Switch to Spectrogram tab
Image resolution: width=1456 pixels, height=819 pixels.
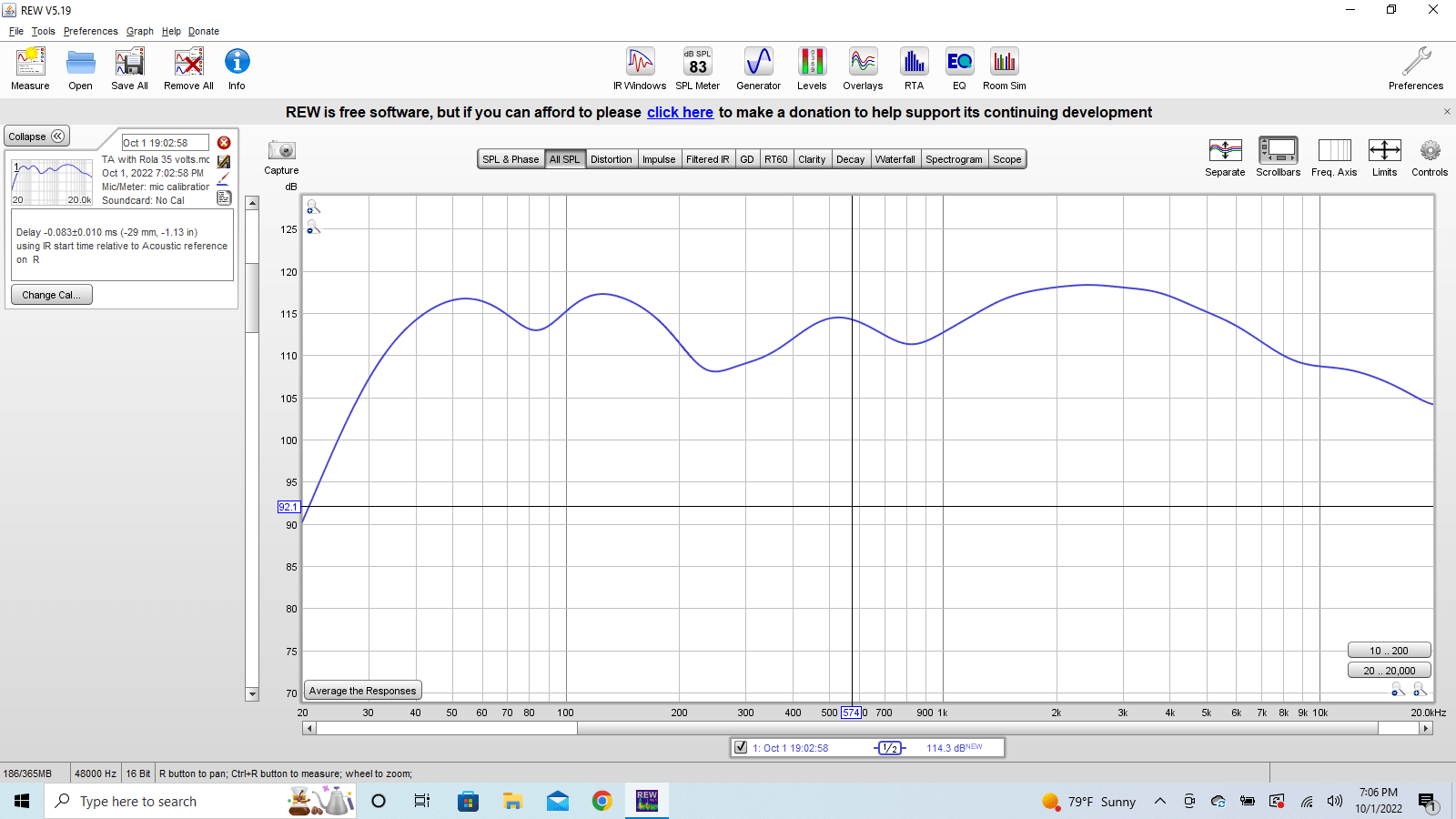pos(954,159)
